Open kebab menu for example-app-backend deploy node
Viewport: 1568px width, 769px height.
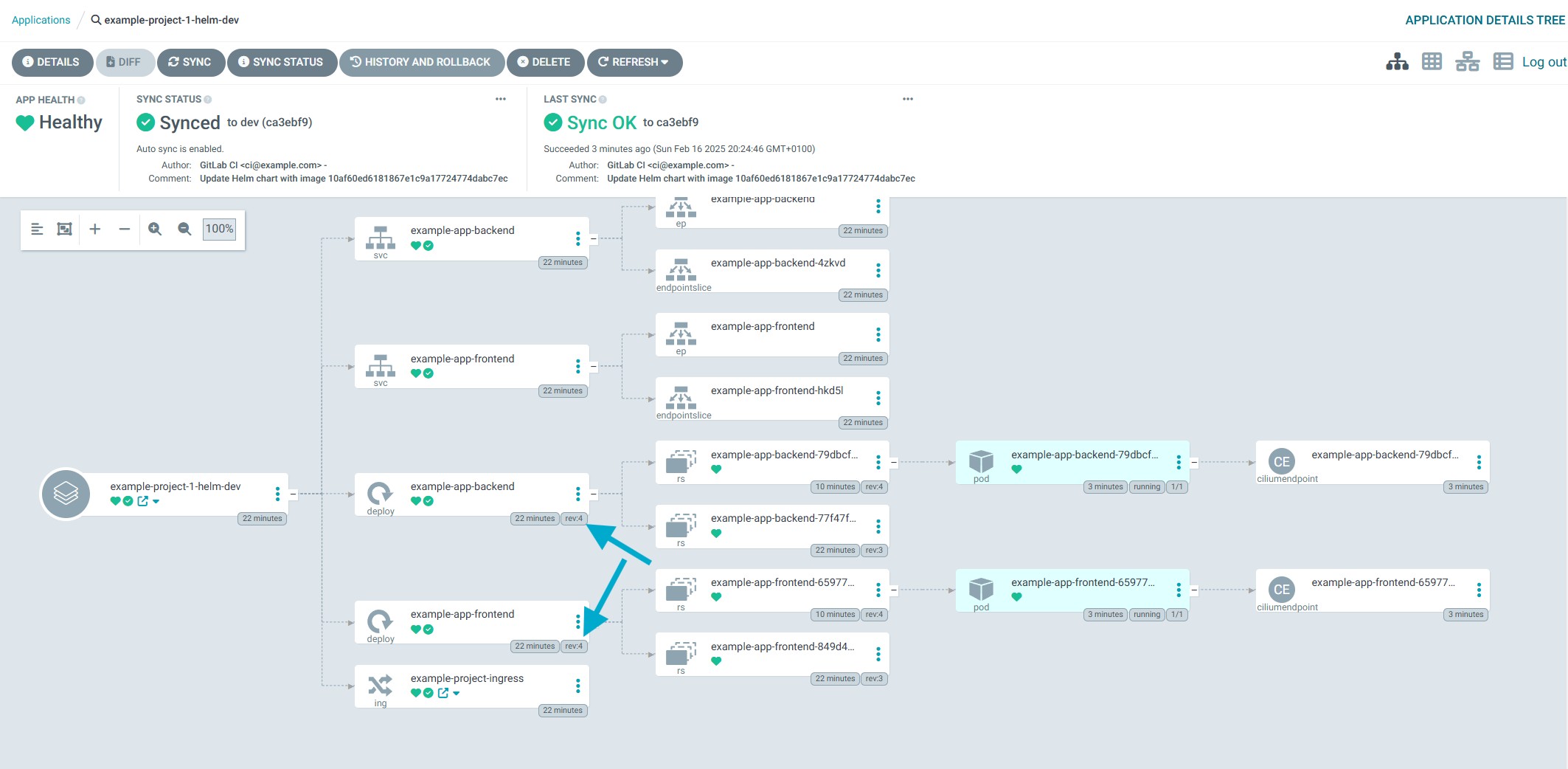pos(577,494)
